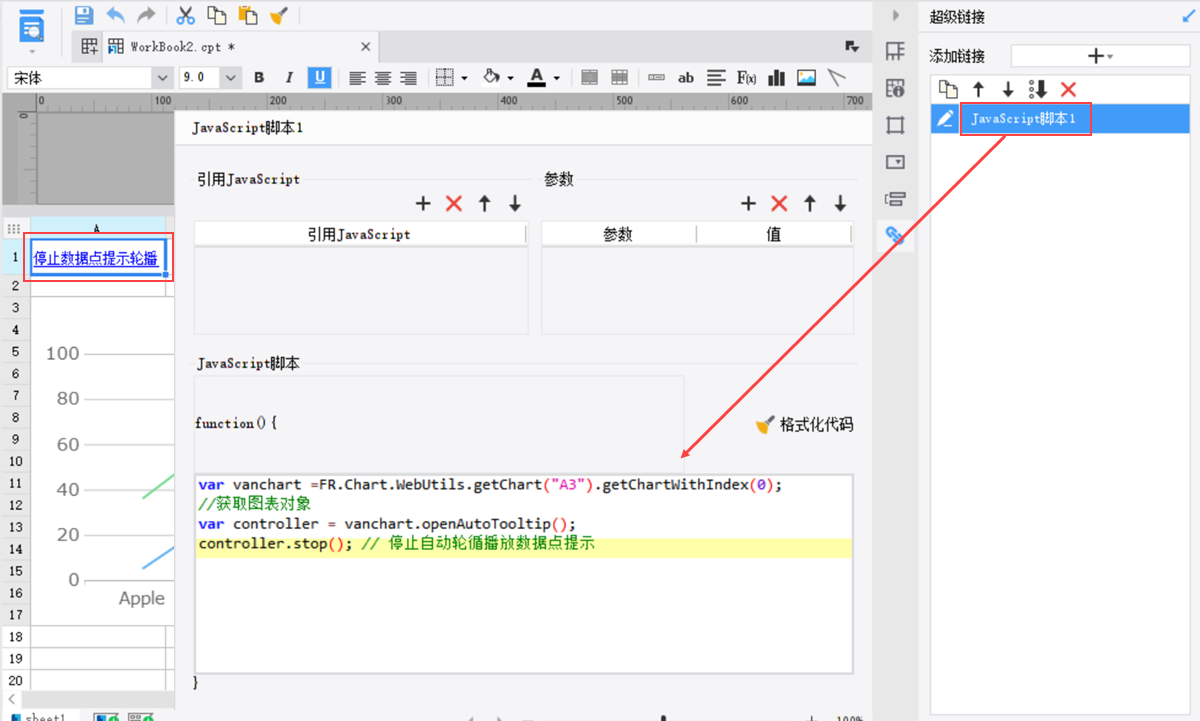Open the FineReport main menu icon
This screenshot has height=721, width=1200.
[x=32, y=25]
